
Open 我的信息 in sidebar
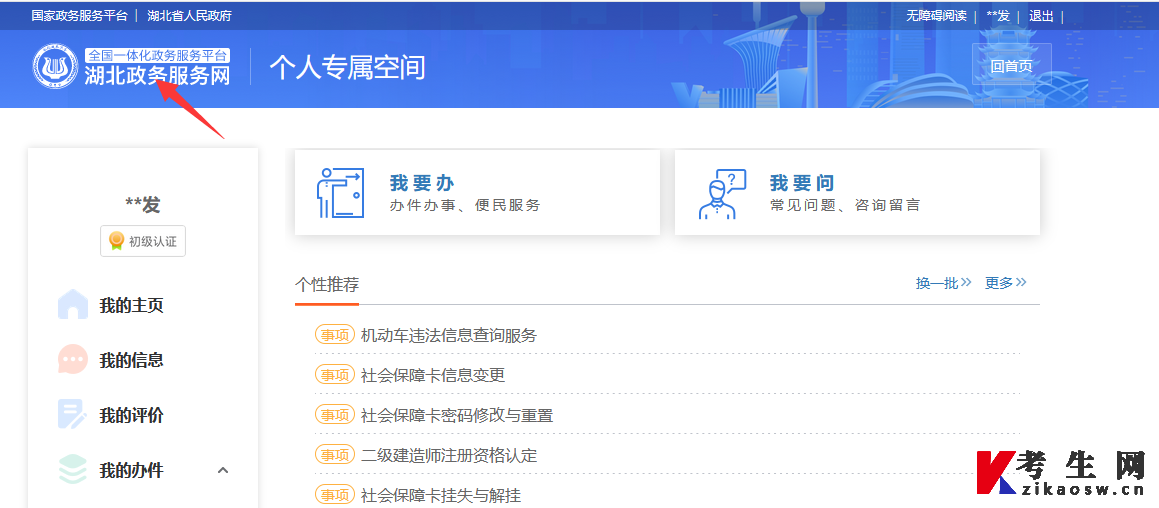[x=132, y=360]
